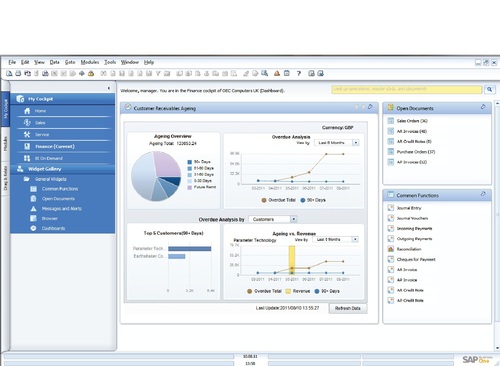Click the 90+ Days pie legend swatch
500x366 pixels.
point(190,162)
